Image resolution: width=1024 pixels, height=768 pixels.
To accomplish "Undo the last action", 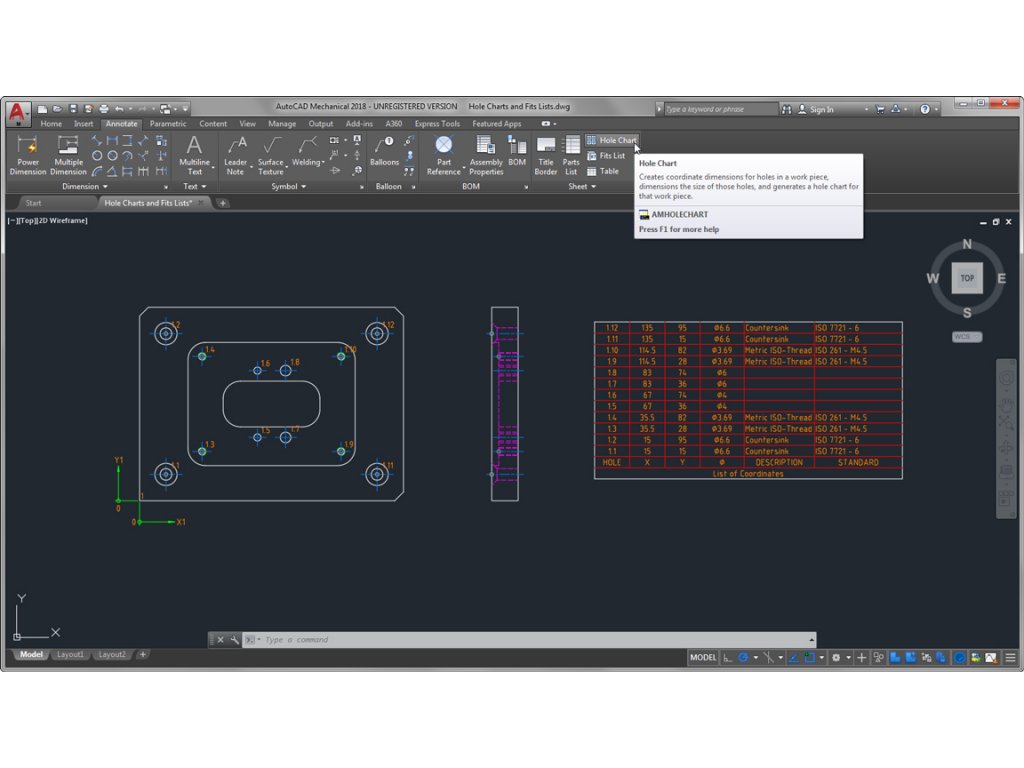I will coord(119,109).
